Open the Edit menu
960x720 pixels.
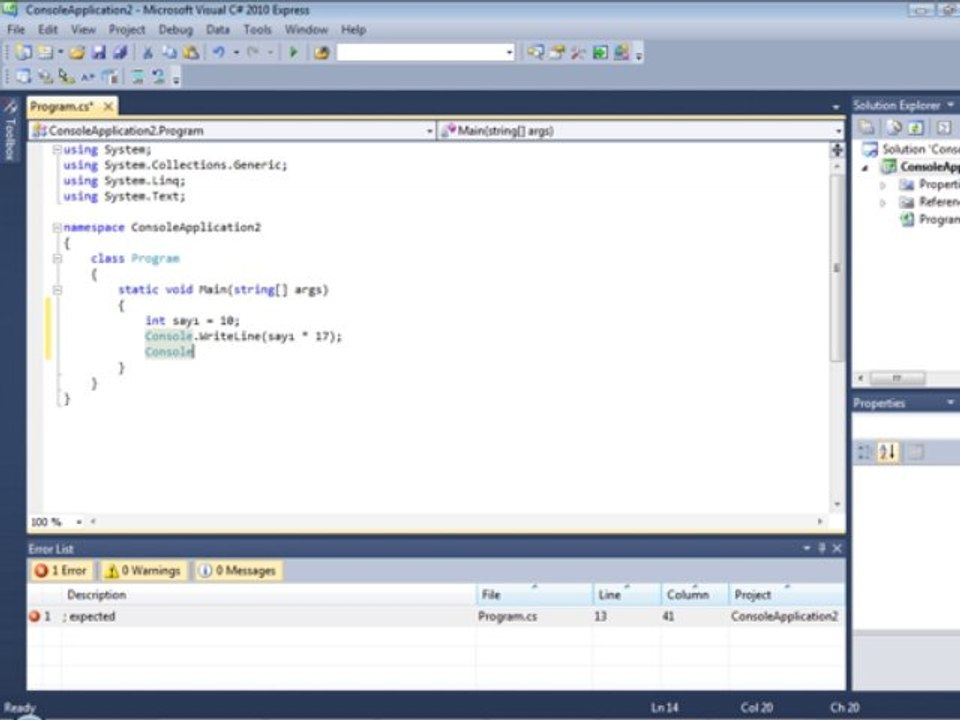(x=48, y=29)
